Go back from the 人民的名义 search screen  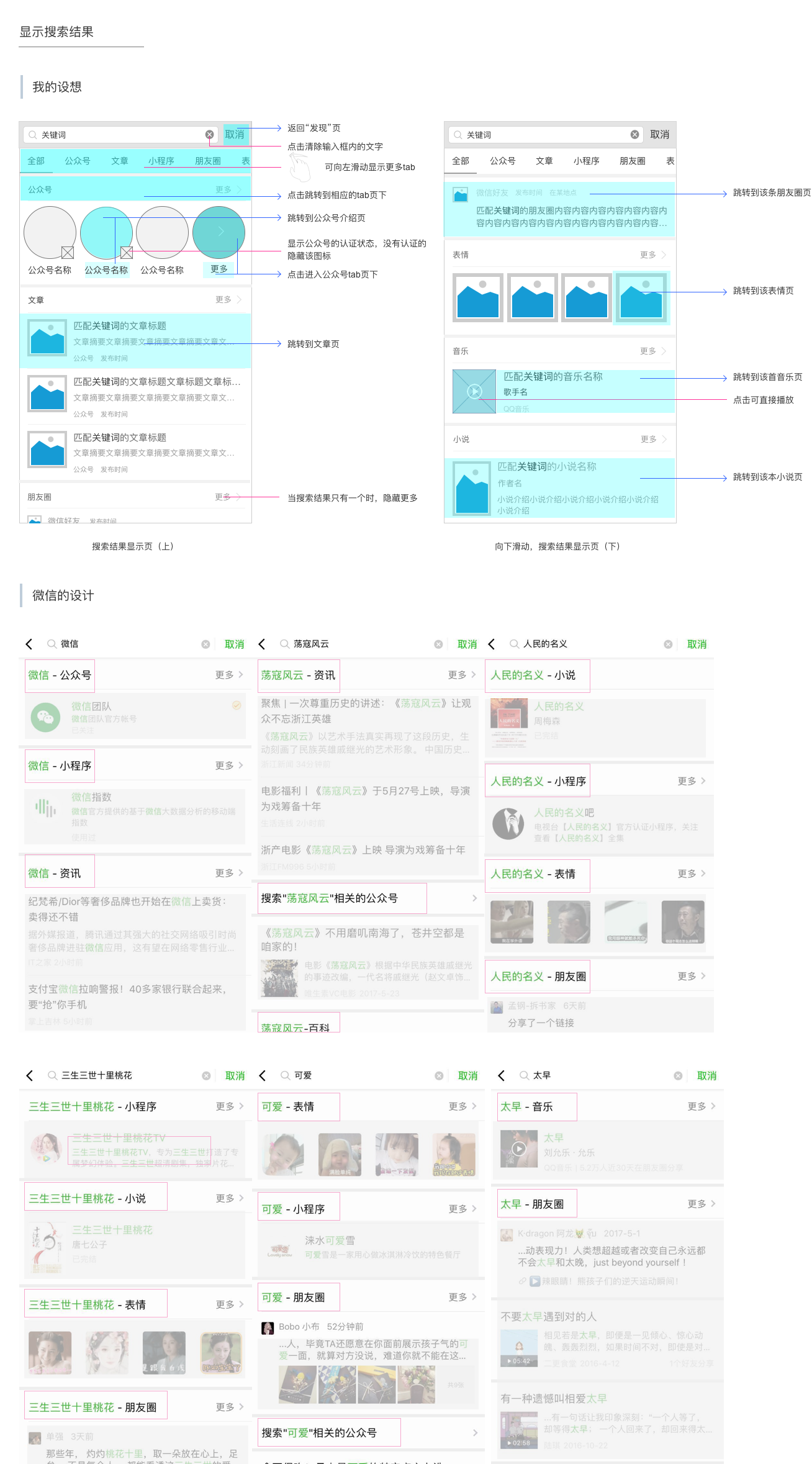[x=492, y=644]
